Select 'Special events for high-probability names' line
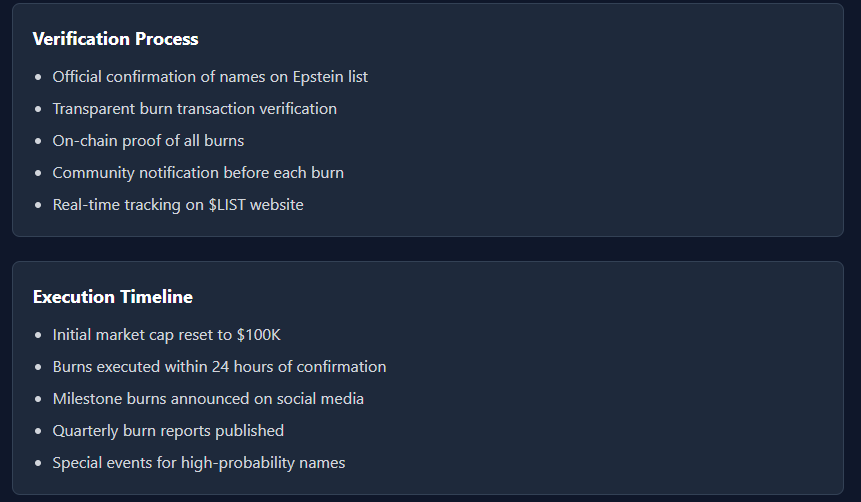 [x=199, y=463]
